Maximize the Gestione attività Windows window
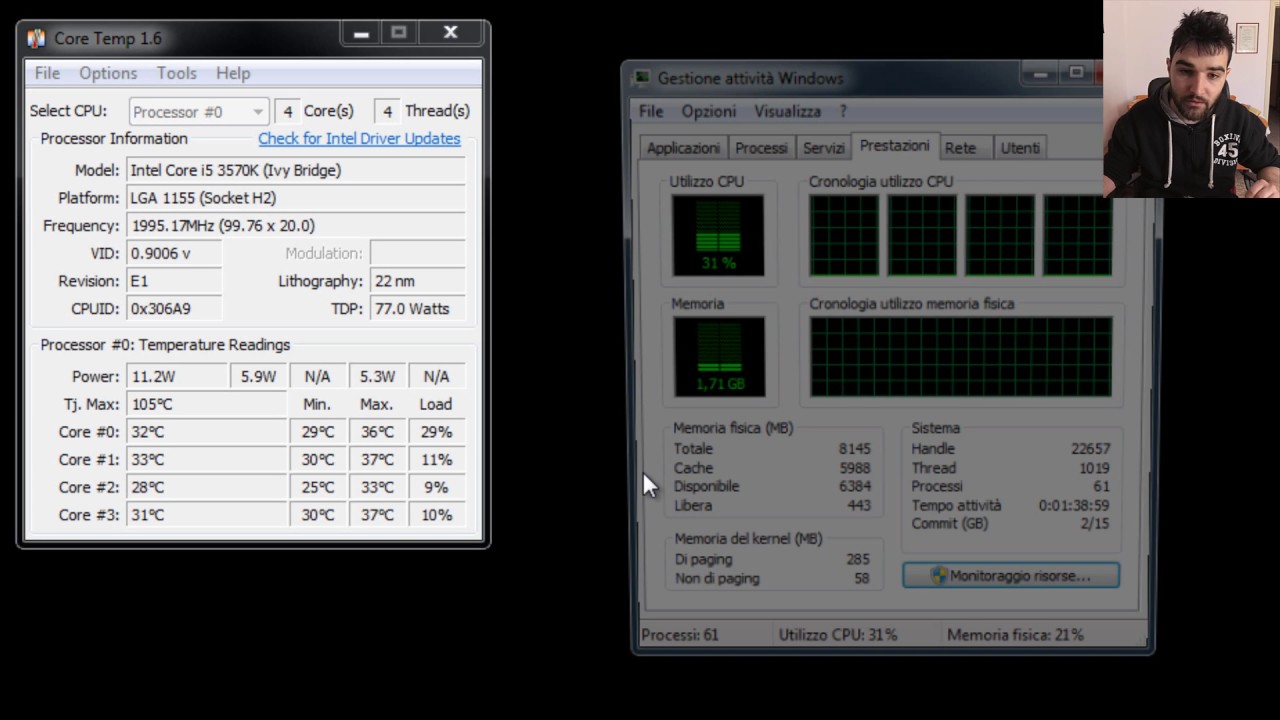 coord(1076,73)
